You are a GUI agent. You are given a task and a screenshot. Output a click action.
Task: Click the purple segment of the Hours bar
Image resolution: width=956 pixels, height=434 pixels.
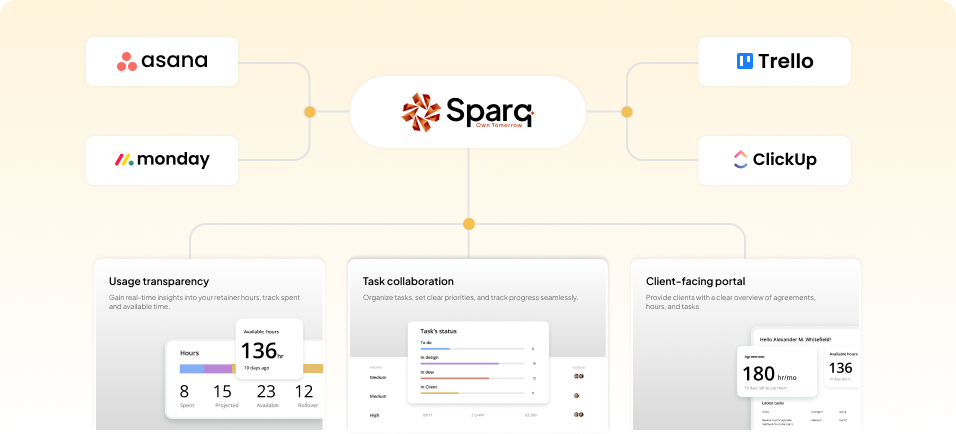pyautogui.click(x=218, y=369)
